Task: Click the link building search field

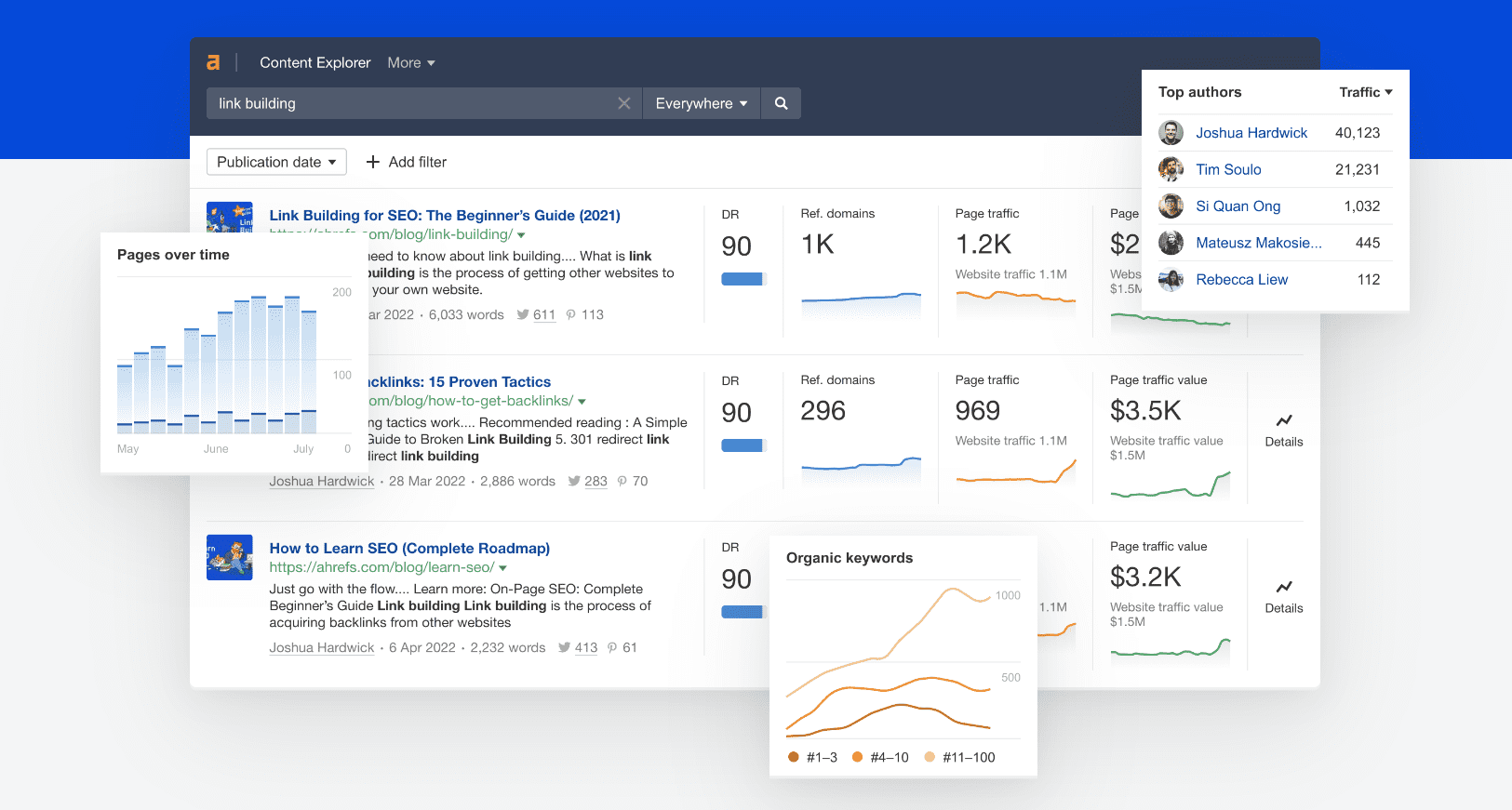Action: point(409,103)
